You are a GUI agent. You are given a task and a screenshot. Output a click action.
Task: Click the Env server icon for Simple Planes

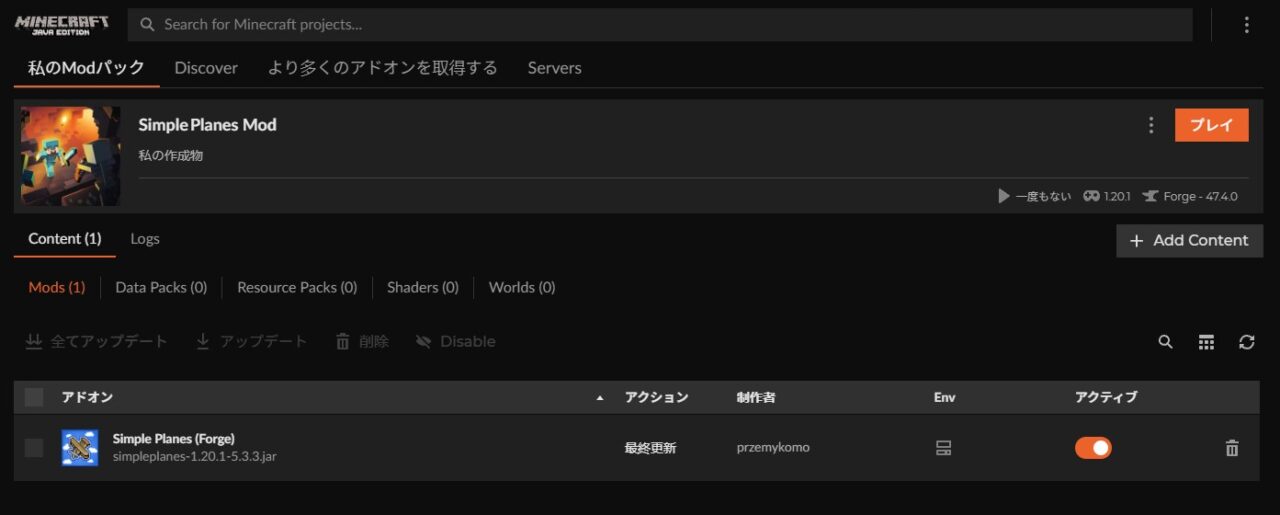click(x=943, y=448)
